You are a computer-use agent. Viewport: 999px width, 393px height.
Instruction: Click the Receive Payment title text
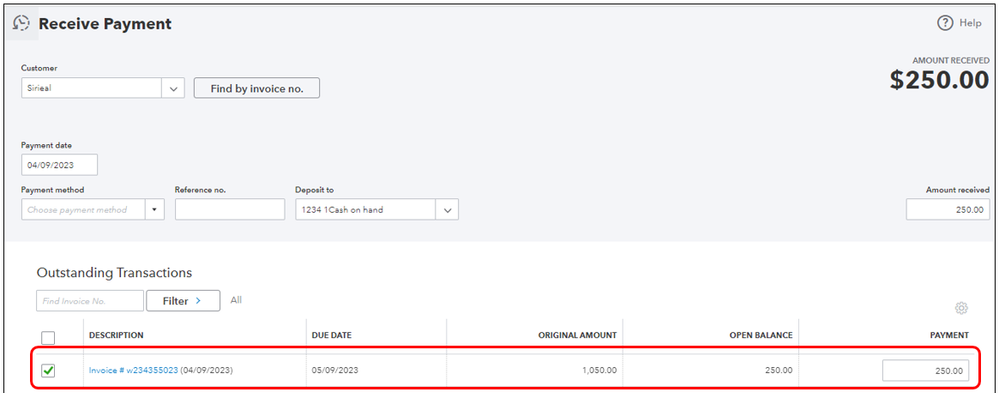coord(105,24)
